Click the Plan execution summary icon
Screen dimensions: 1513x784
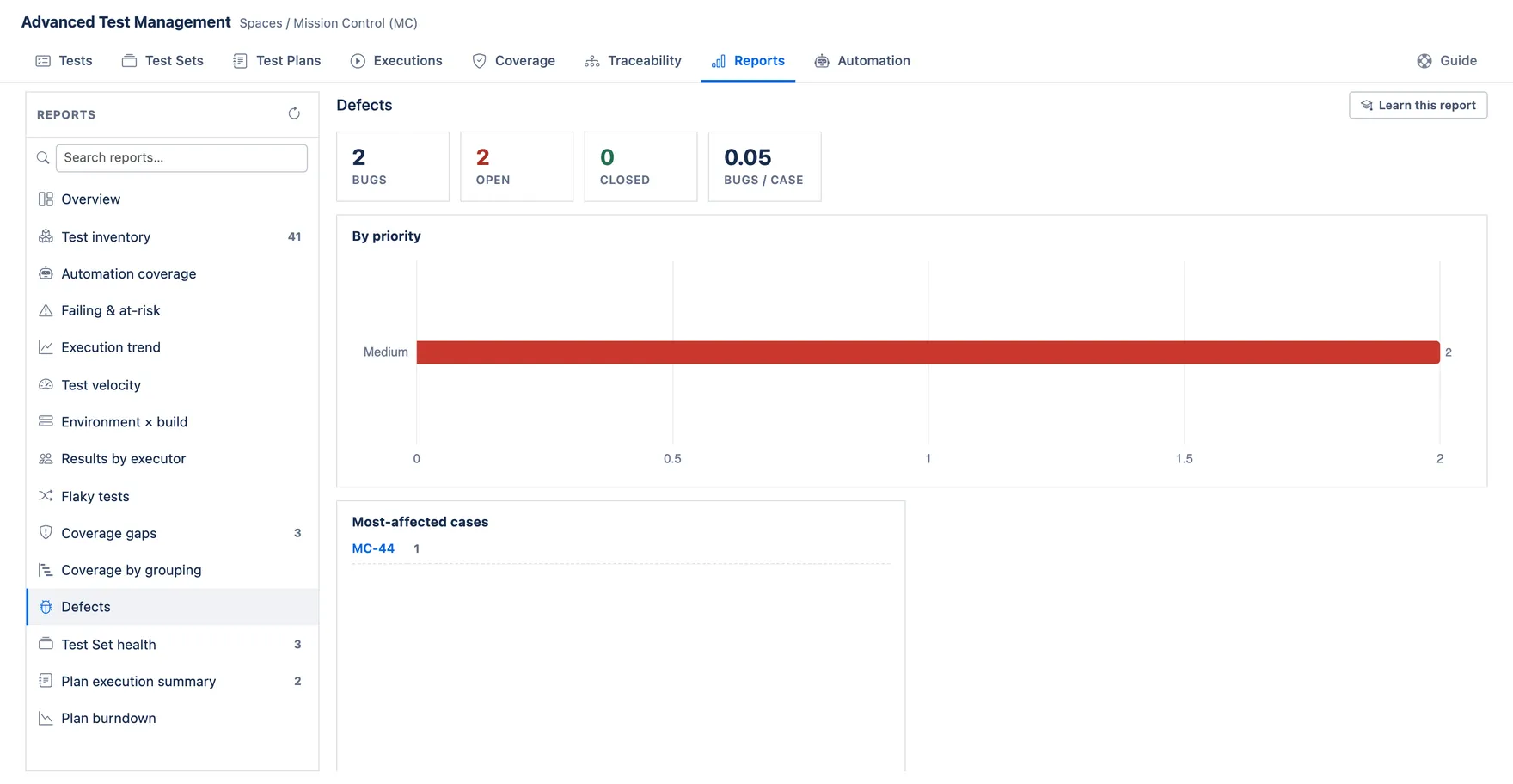tap(46, 681)
